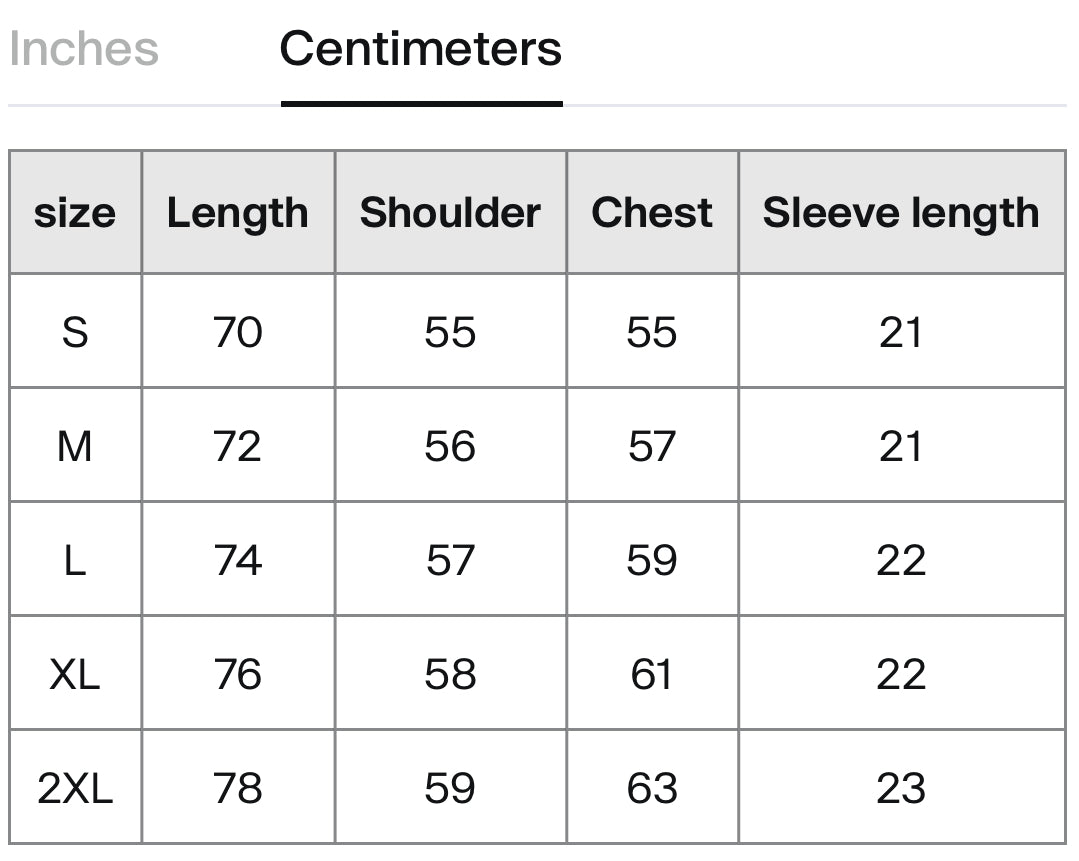Click the Chest column header

tap(652, 213)
